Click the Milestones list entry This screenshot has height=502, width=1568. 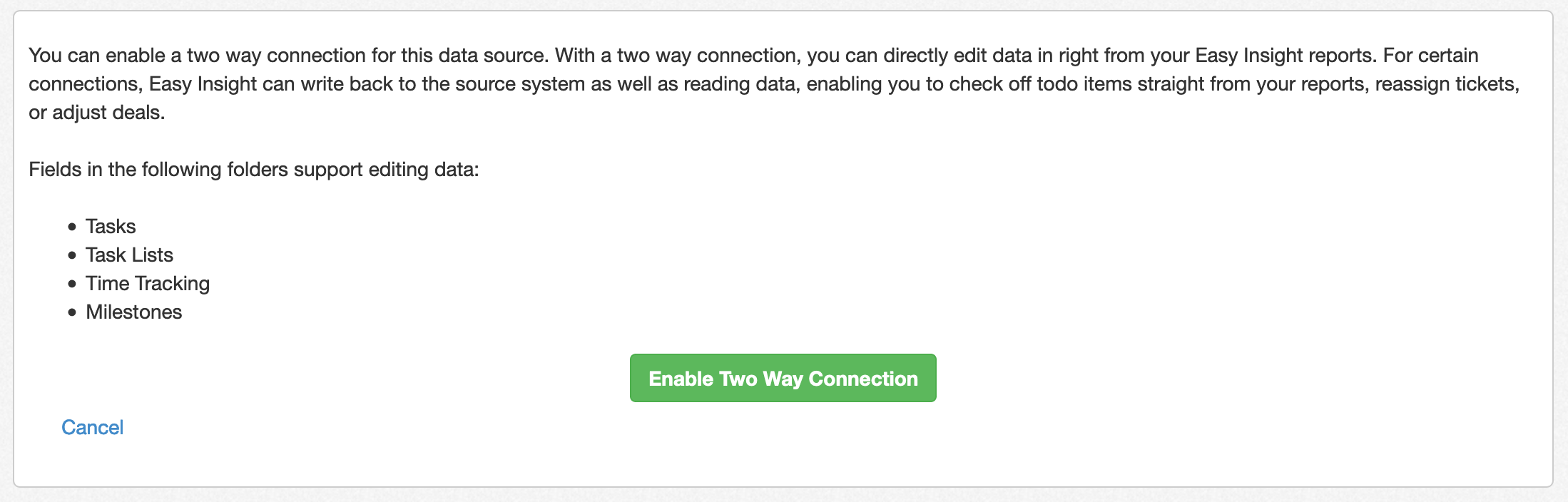coord(133,312)
